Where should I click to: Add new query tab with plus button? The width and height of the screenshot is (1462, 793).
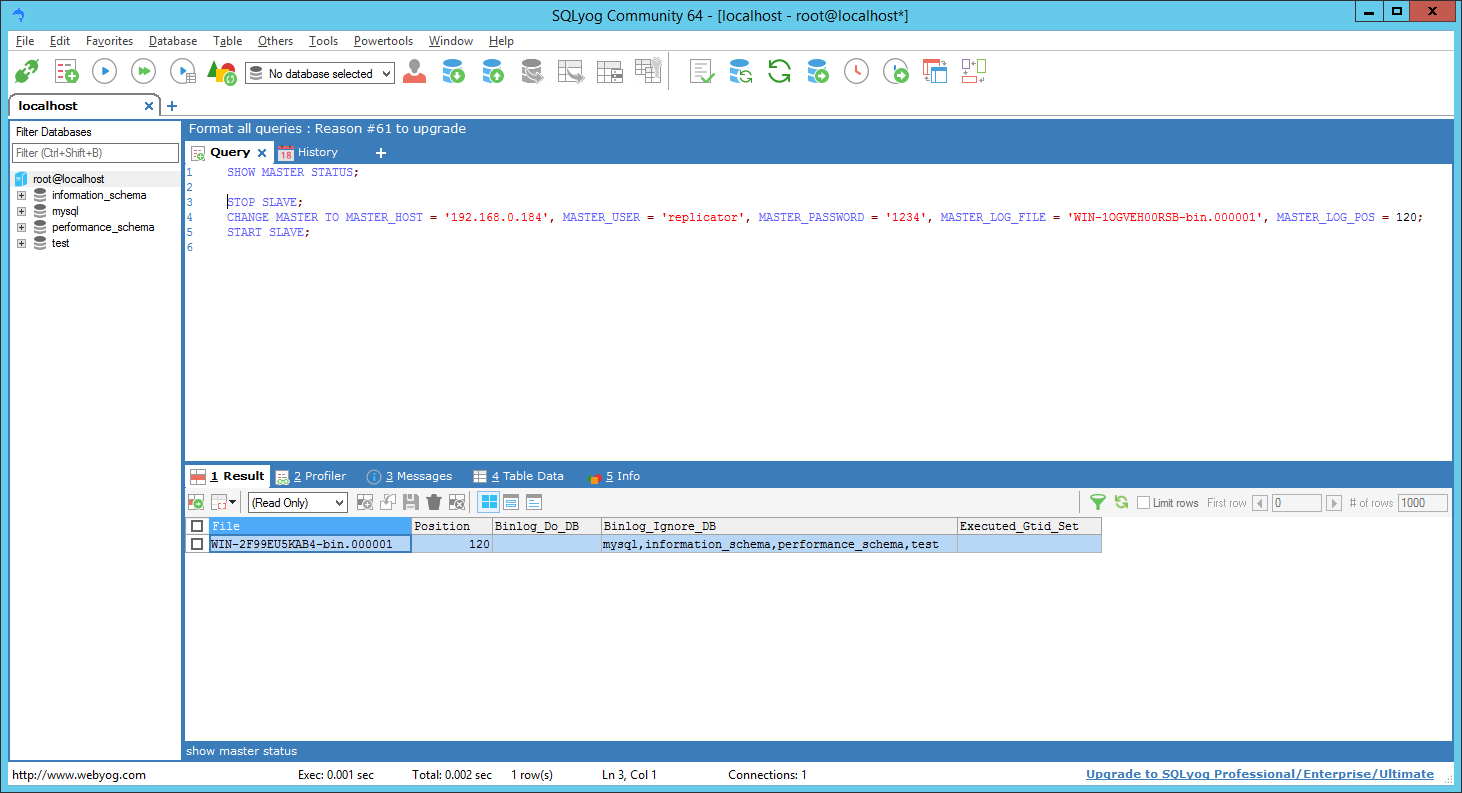(380, 153)
